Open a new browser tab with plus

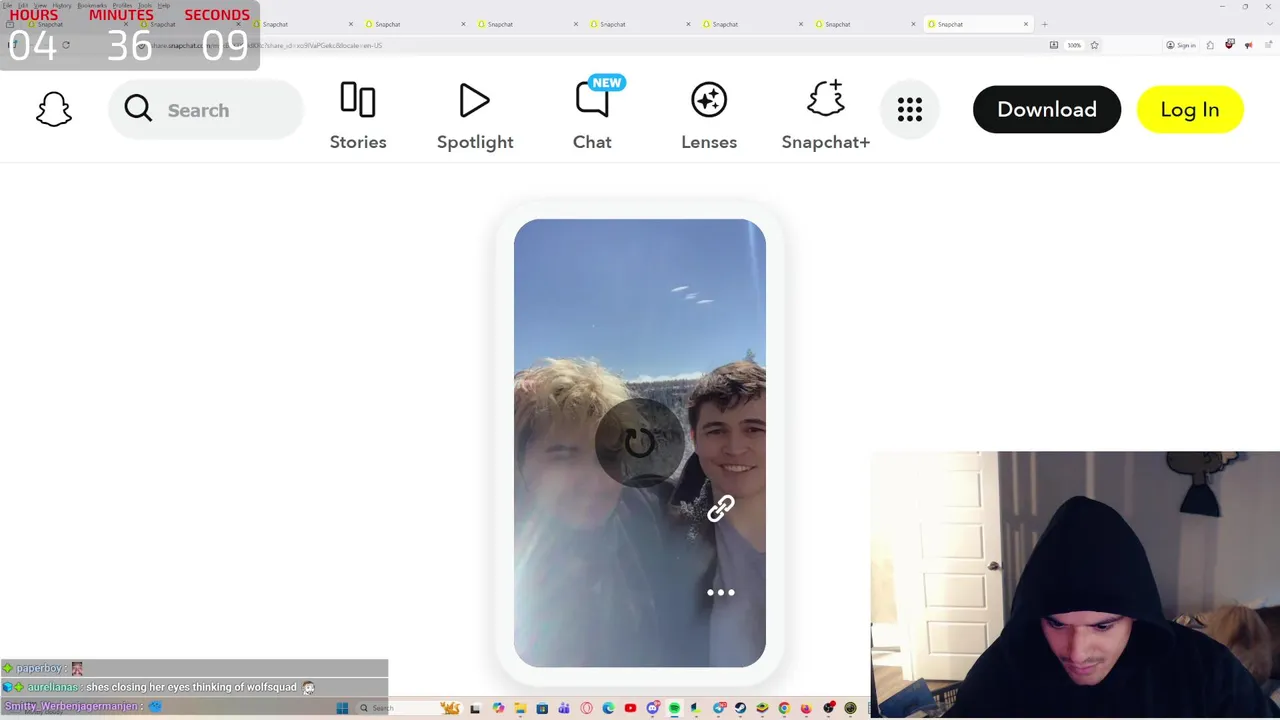click(1044, 24)
